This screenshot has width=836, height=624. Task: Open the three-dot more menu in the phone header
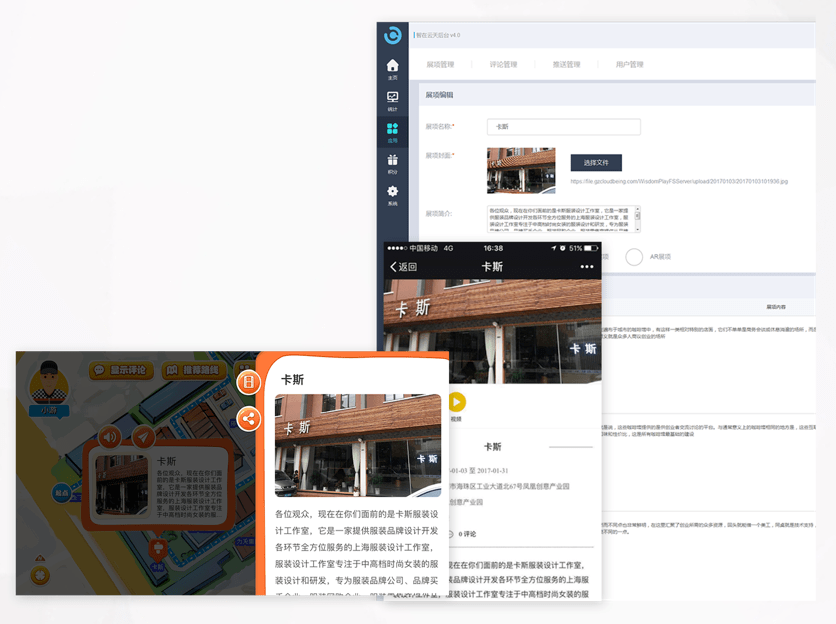point(586,267)
